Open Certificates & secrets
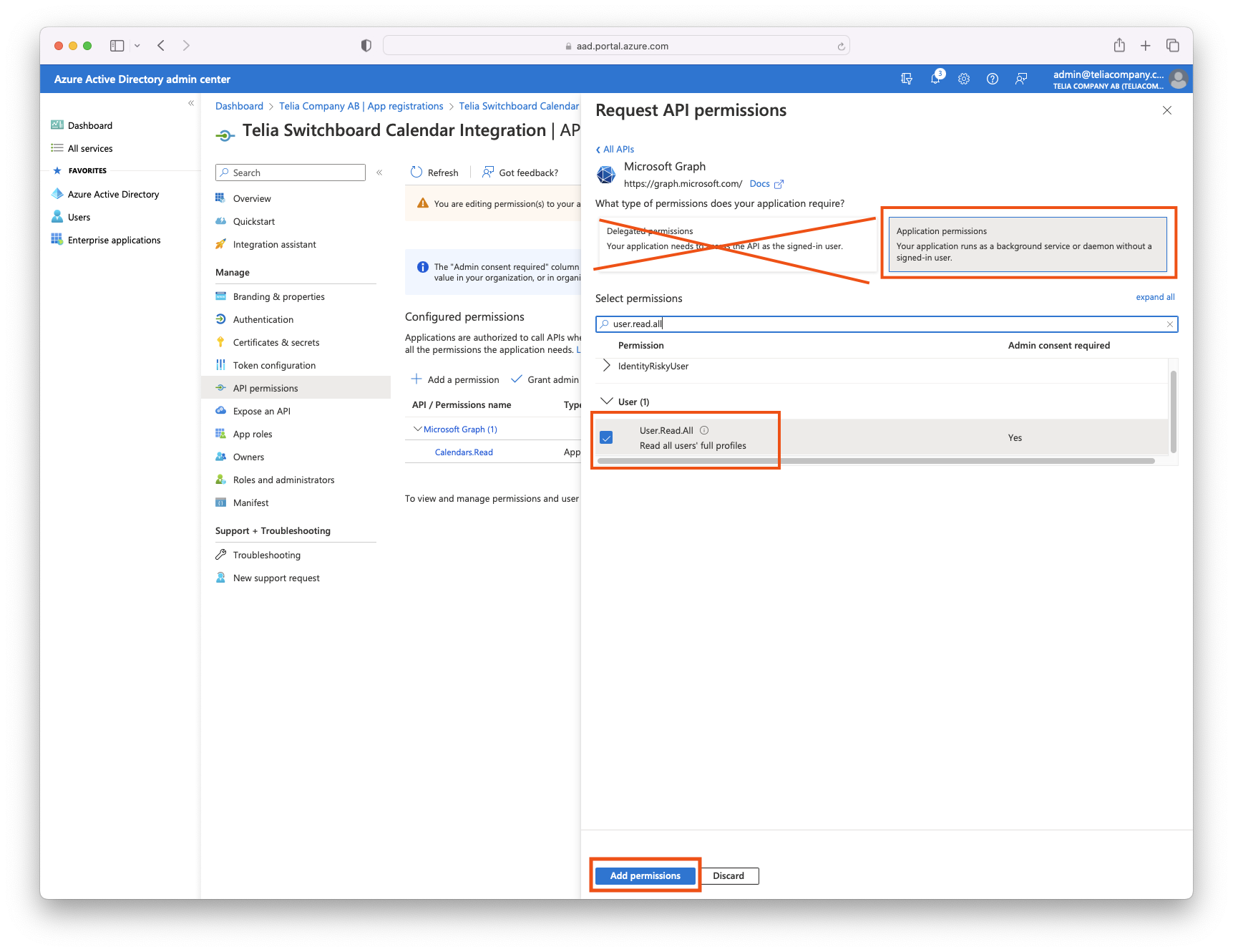 click(x=276, y=342)
